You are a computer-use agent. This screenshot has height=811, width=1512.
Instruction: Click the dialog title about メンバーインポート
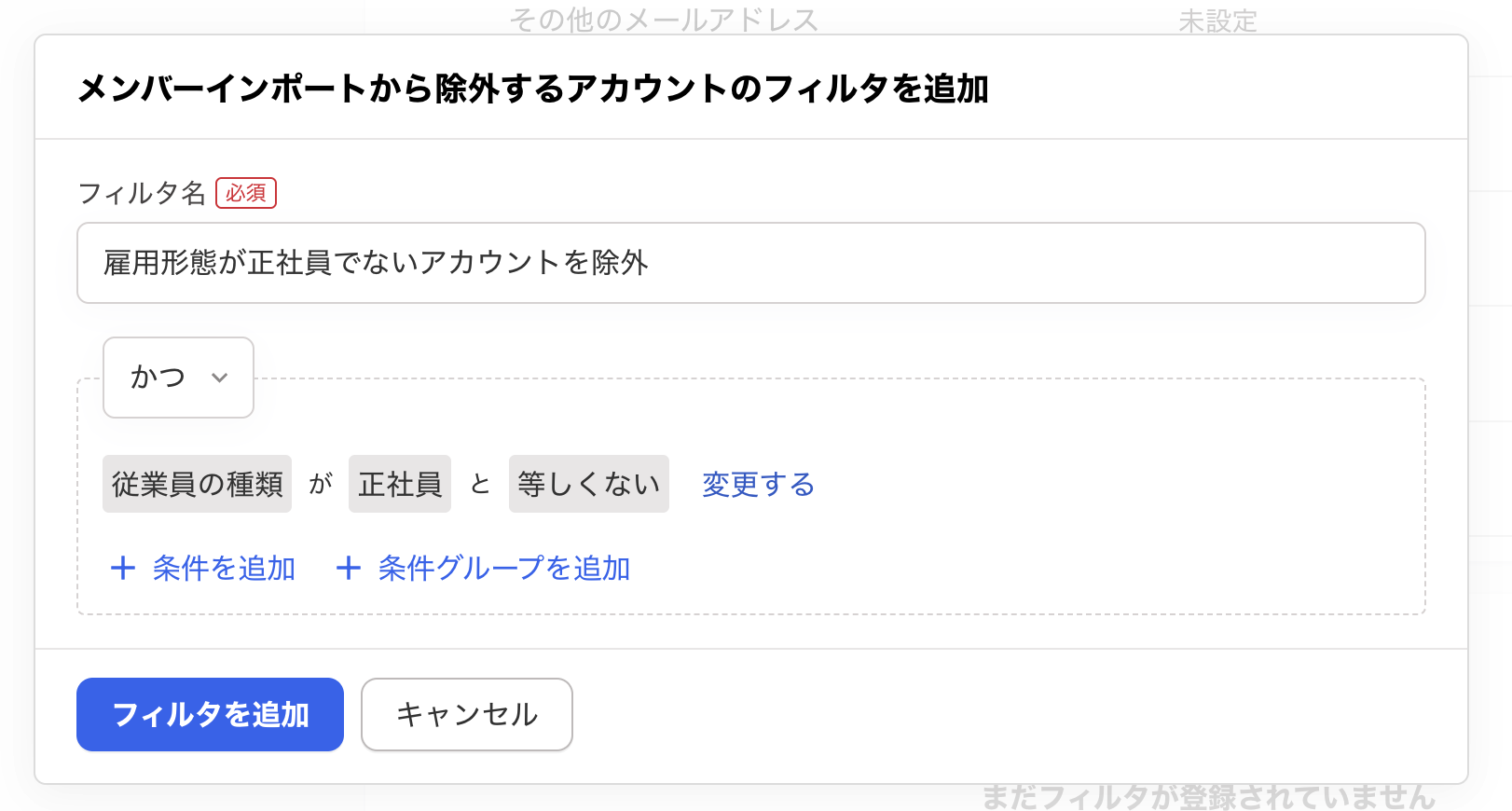[x=533, y=89]
